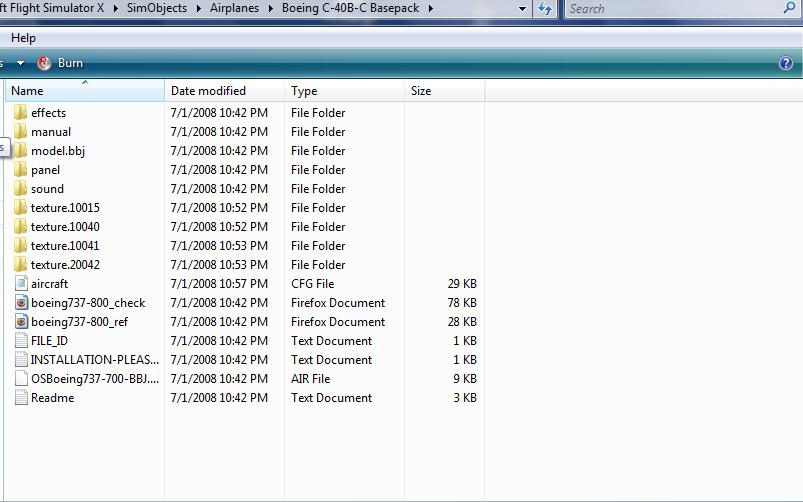
Task: Open the address bar history dropdown
Action: tap(522, 9)
